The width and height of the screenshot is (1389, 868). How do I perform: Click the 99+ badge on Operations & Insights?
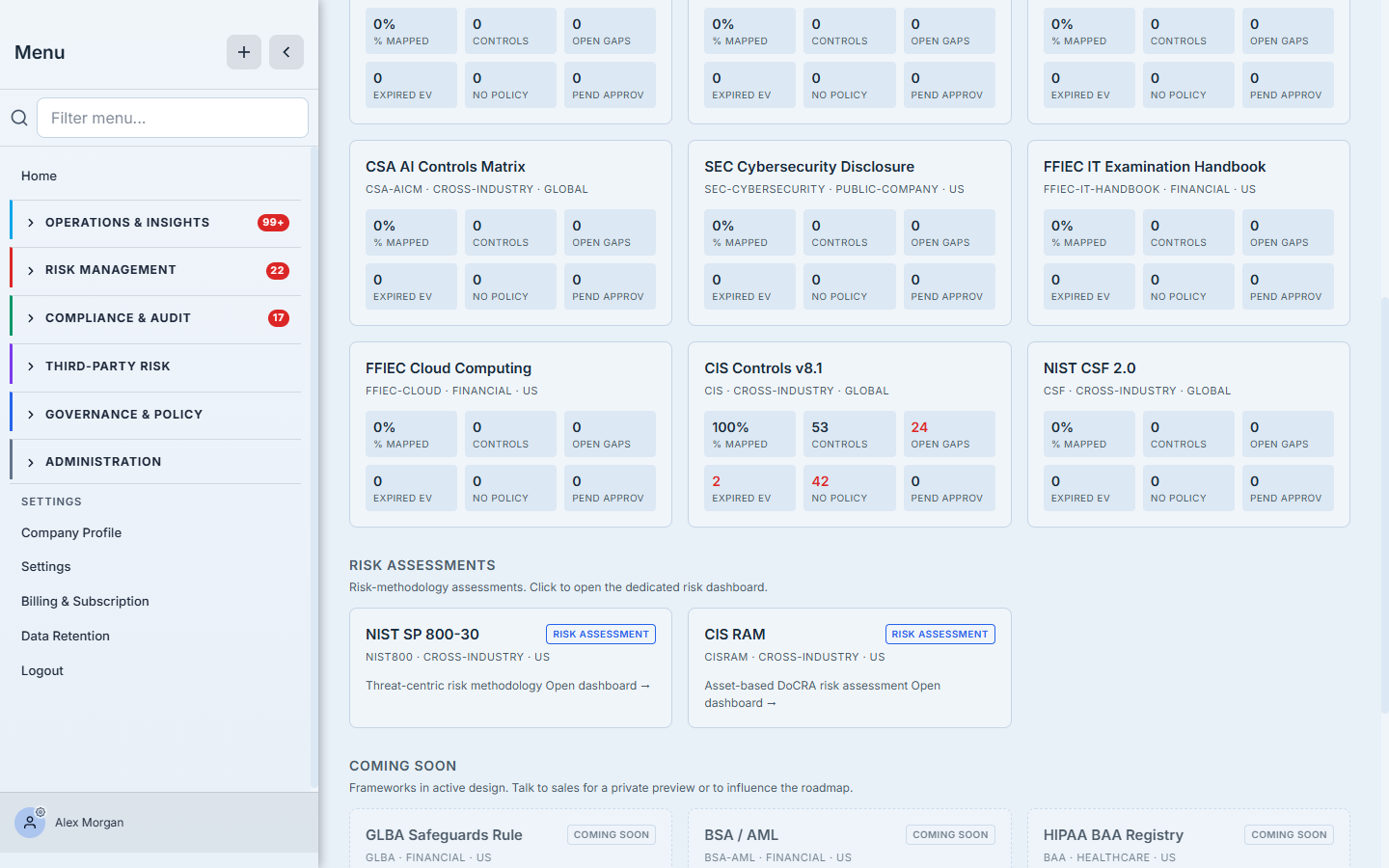tap(273, 223)
